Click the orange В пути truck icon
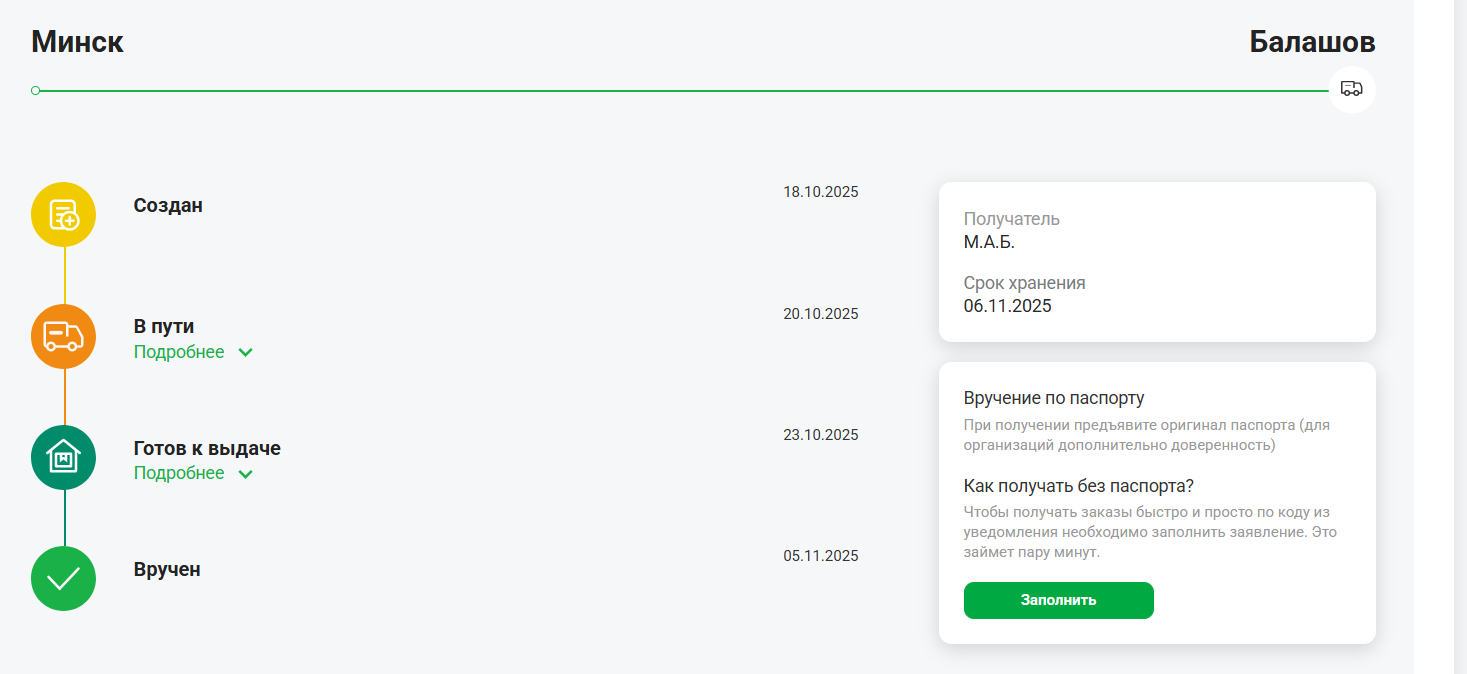This screenshot has height=674, width=1467. click(x=64, y=336)
